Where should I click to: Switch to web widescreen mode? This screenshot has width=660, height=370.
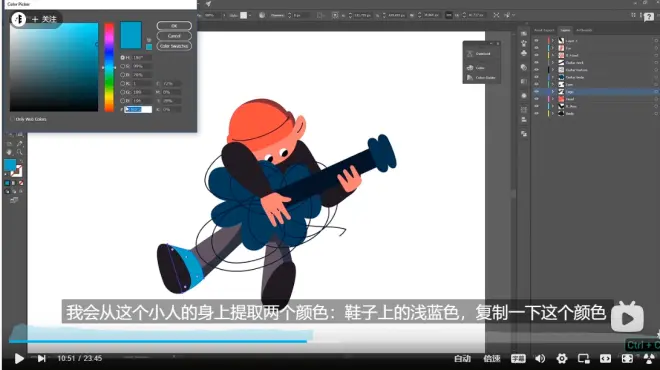point(605,358)
